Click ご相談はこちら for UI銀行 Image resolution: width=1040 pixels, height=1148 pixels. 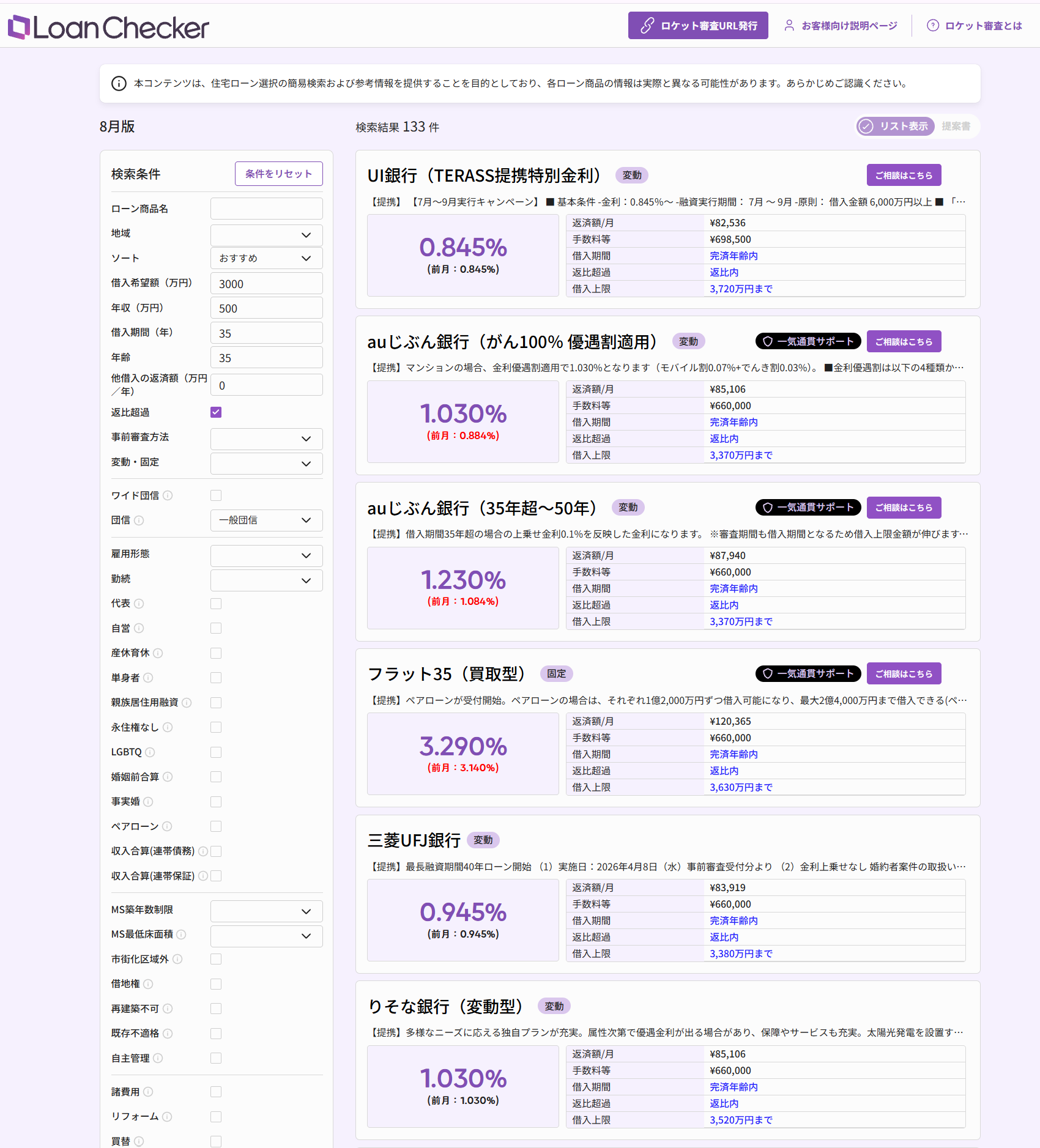point(904,175)
